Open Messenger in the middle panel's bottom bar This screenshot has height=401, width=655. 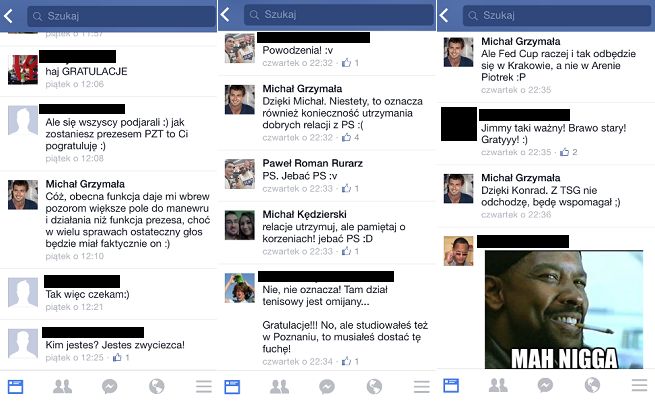tap(327, 386)
